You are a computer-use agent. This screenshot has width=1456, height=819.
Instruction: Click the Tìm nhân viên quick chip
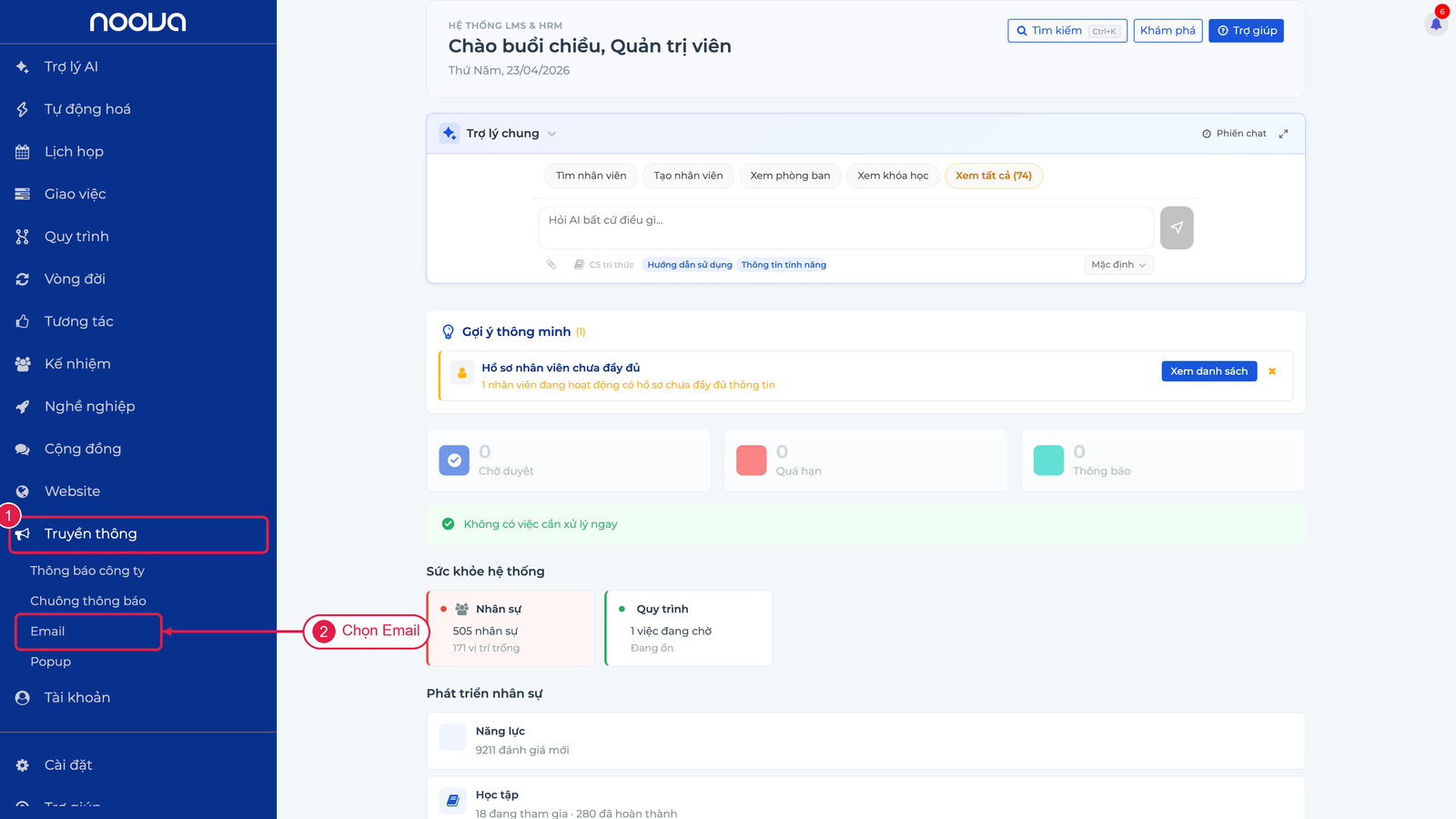pos(591,176)
